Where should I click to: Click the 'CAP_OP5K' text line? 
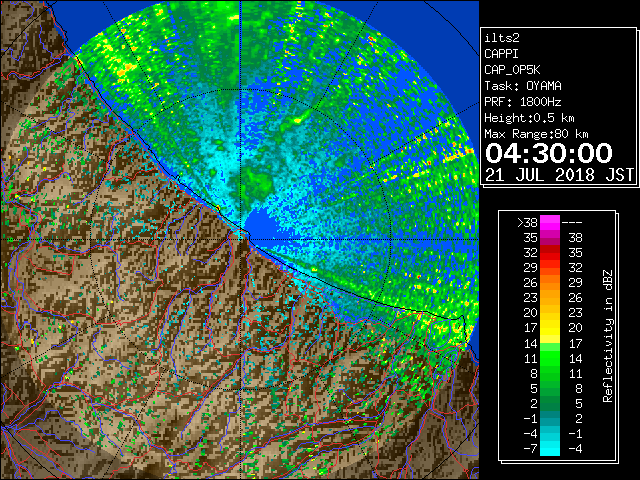[512, 70]
